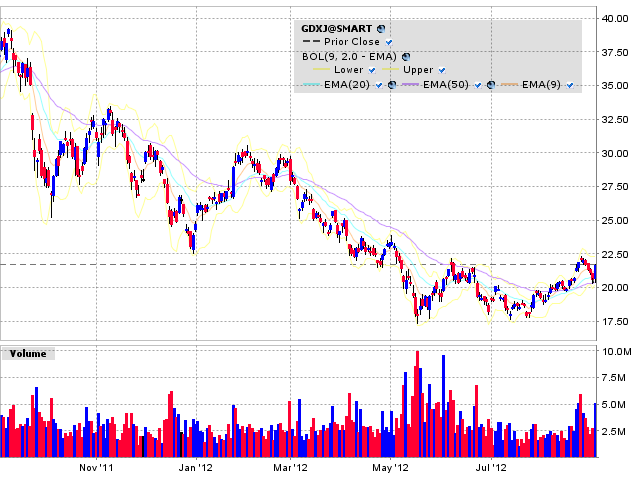Click the 17.50 price axis label

point(615,322)
